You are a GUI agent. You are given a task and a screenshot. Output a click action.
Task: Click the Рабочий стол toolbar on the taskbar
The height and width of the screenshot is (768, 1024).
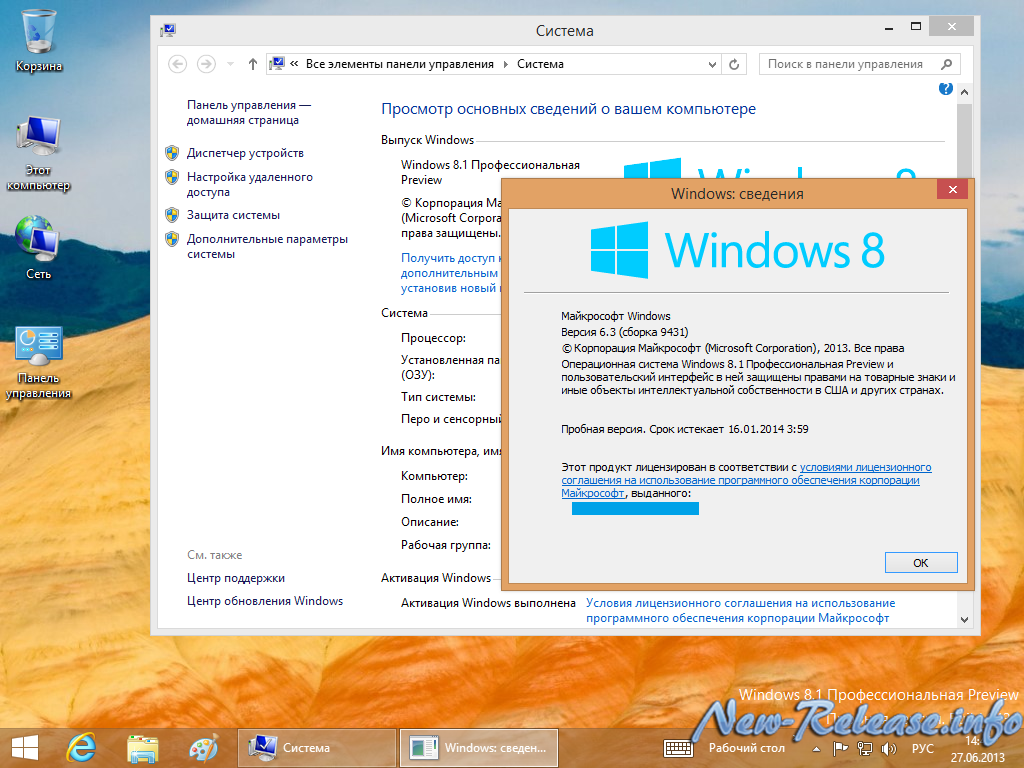point(746,748)
